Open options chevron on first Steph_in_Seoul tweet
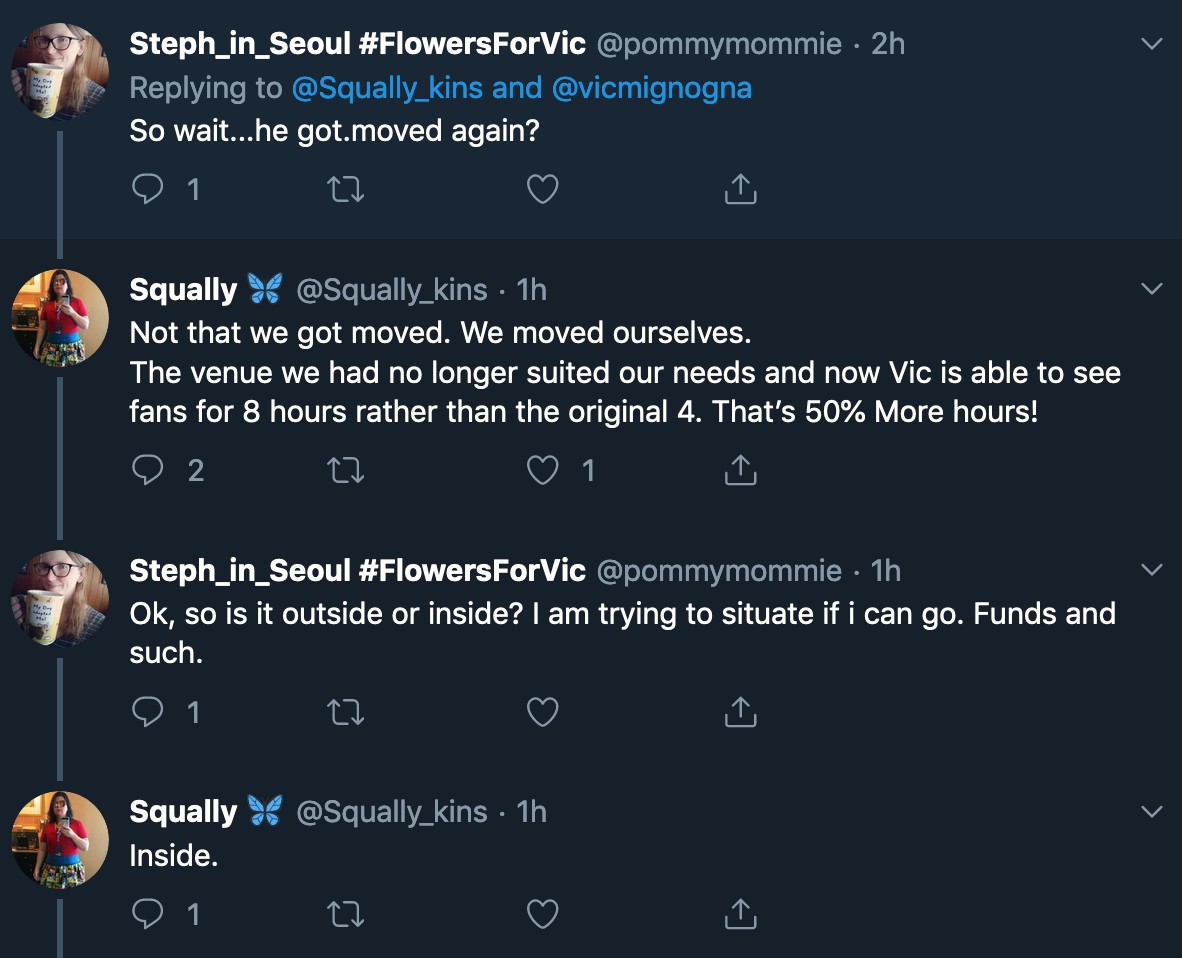1182x958 pixels. 1152,44
